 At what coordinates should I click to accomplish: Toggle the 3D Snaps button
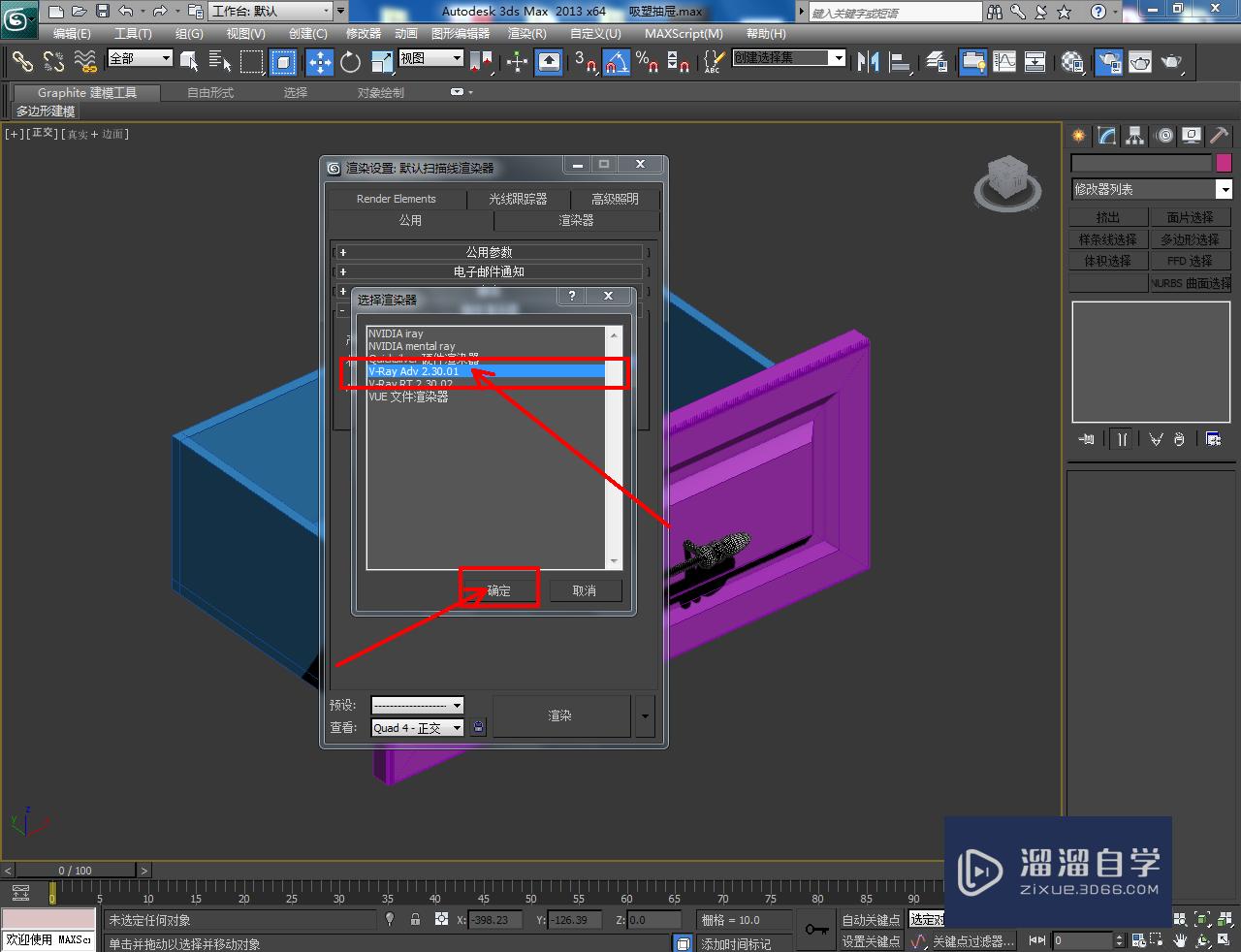point(586,62)
